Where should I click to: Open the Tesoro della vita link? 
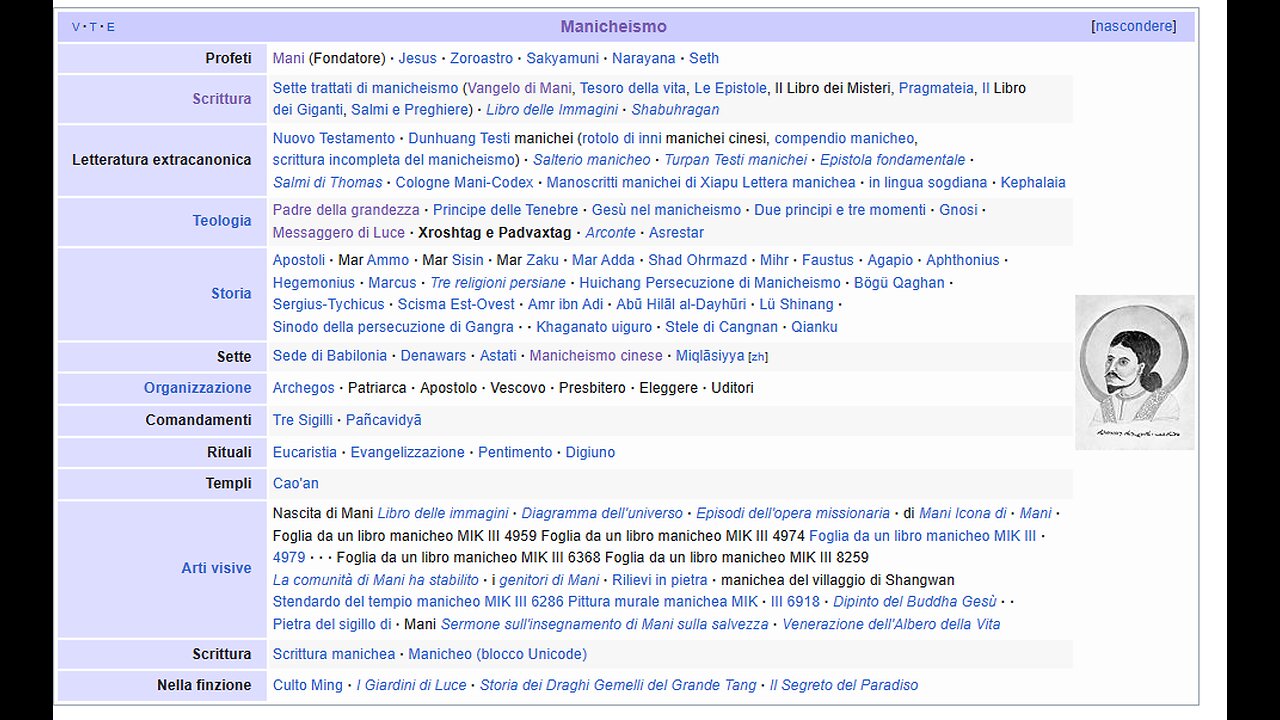coord(632,88)
